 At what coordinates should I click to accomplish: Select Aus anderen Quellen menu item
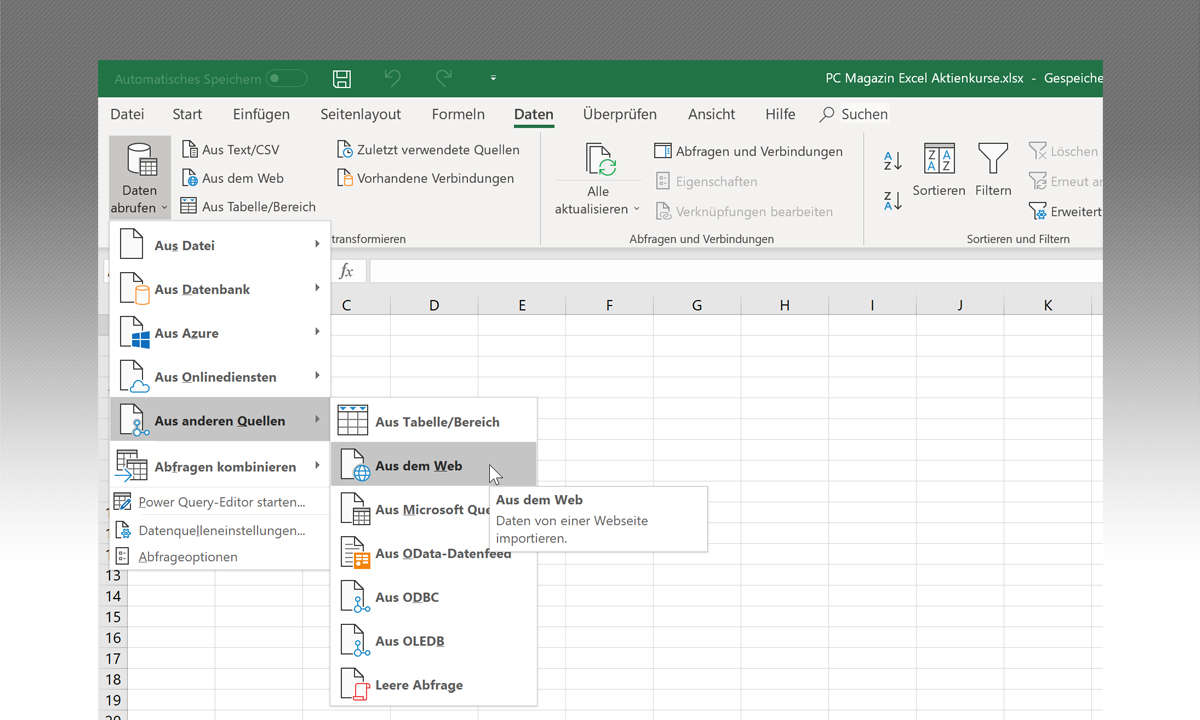tap(220, 421)
